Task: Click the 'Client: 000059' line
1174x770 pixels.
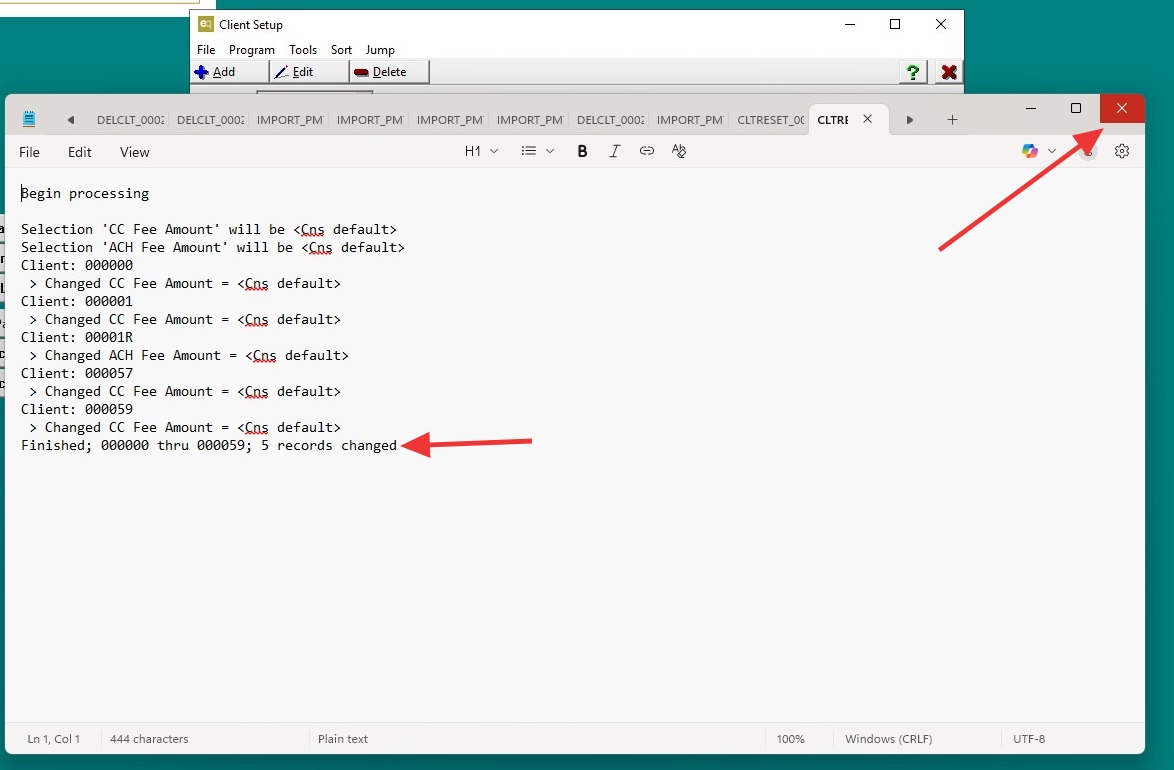Action: tap(77, 409)
